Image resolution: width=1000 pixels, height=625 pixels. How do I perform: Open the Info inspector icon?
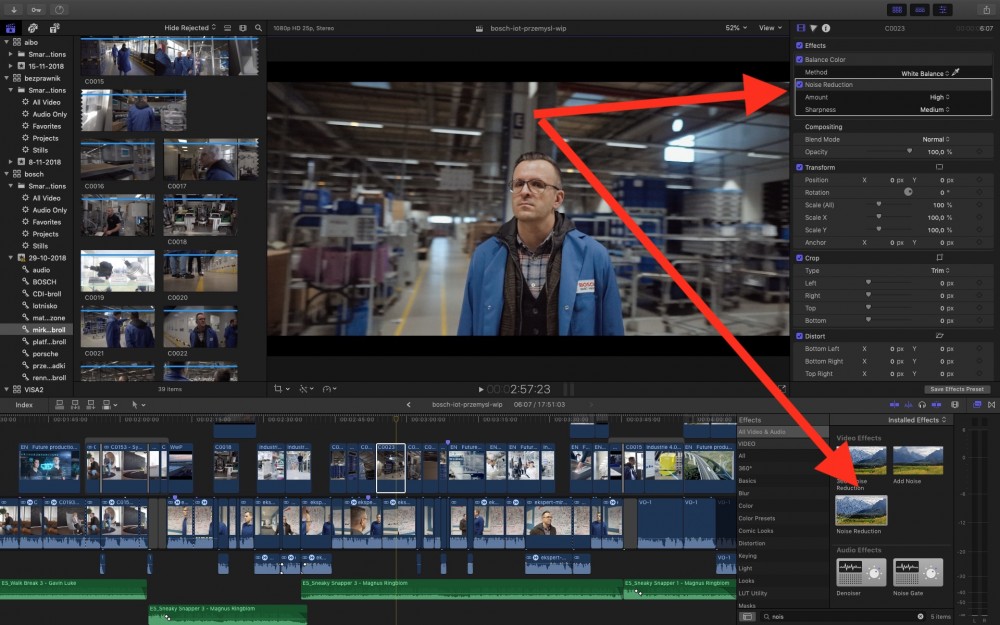click(x=826, y=28)
